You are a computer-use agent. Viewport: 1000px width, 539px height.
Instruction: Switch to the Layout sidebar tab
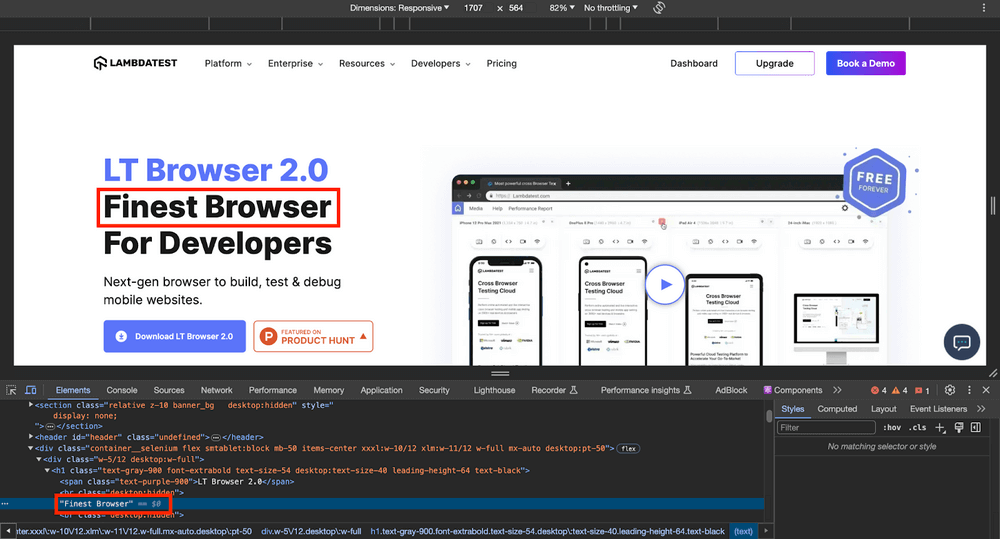pos(883,409)
